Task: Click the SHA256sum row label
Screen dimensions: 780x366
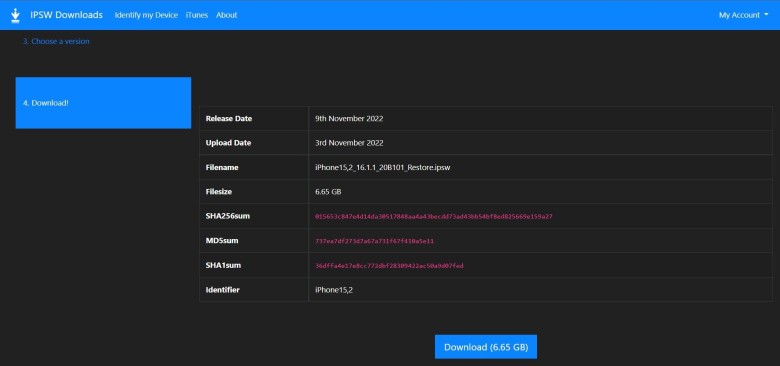Action: (x=224, y=216)
